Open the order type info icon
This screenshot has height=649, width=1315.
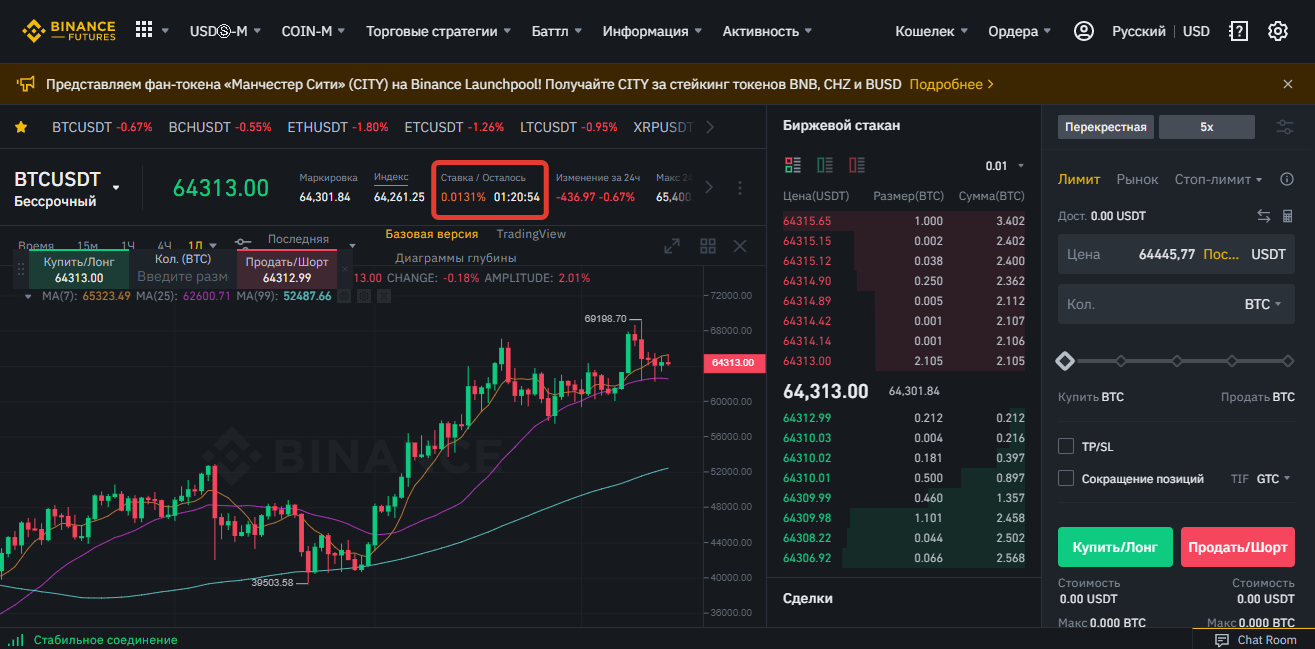point(1287,179)
